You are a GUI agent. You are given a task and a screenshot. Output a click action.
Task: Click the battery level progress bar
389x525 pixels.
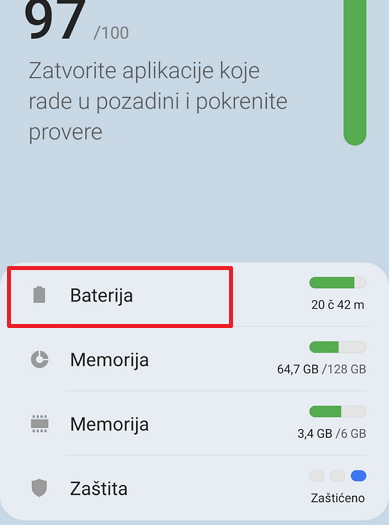pyautogui.click(x=338, y=283)
